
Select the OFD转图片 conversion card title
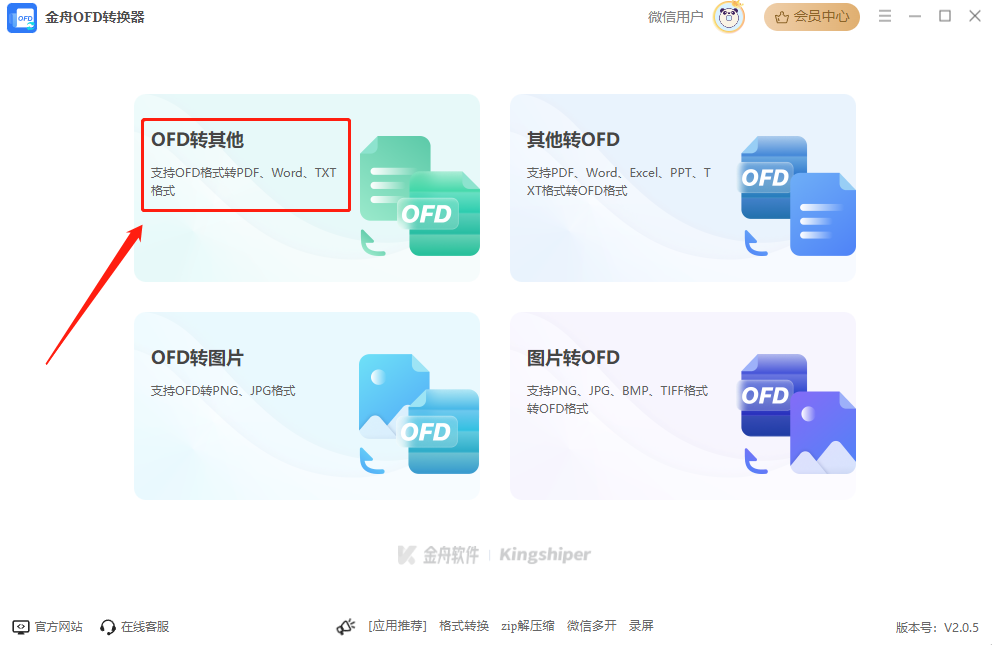(197, 358)
